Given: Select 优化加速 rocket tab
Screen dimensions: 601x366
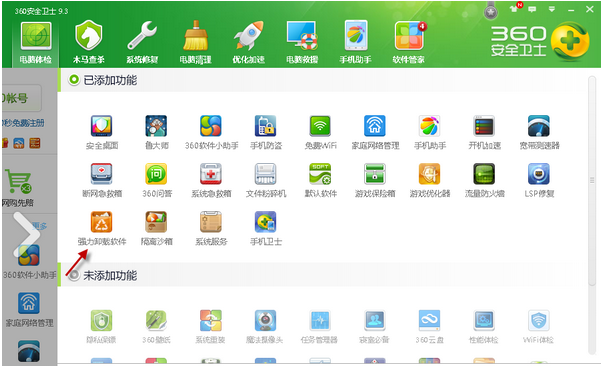Looking at the screenshot, I should click(249, 43).
